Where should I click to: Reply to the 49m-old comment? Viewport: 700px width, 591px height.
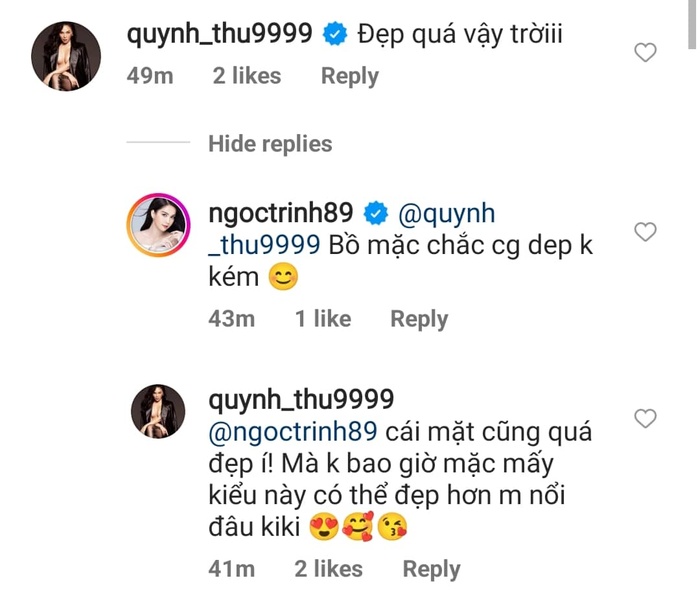click(x=349, y=76)
